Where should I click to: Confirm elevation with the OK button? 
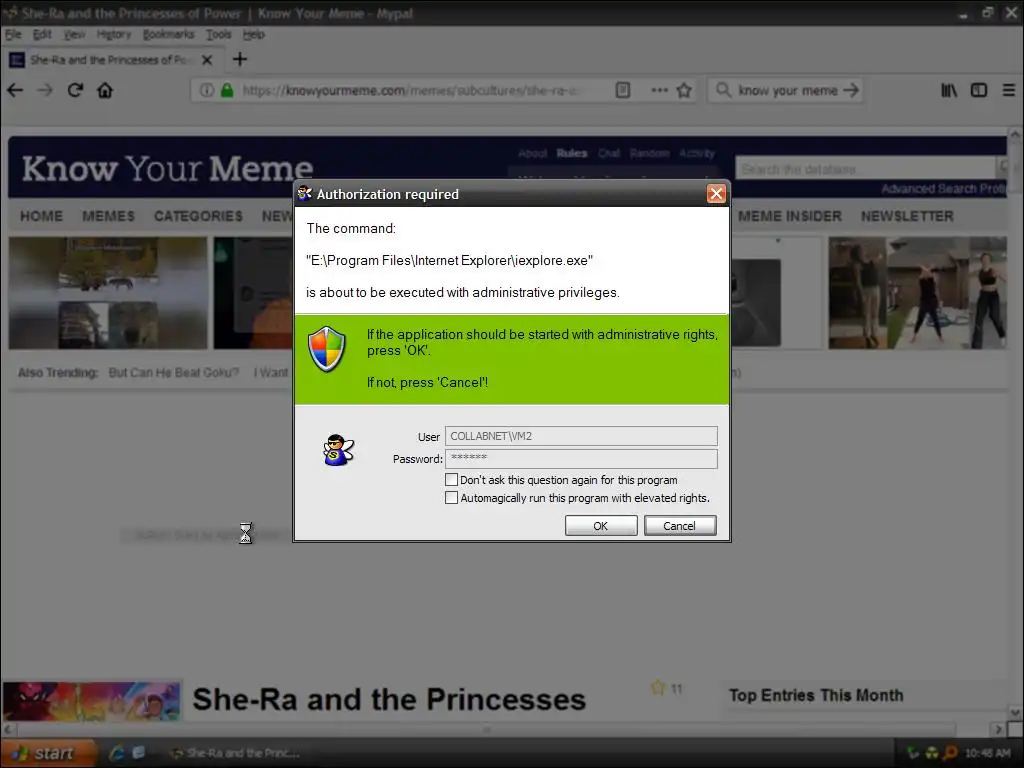[601, 526]
